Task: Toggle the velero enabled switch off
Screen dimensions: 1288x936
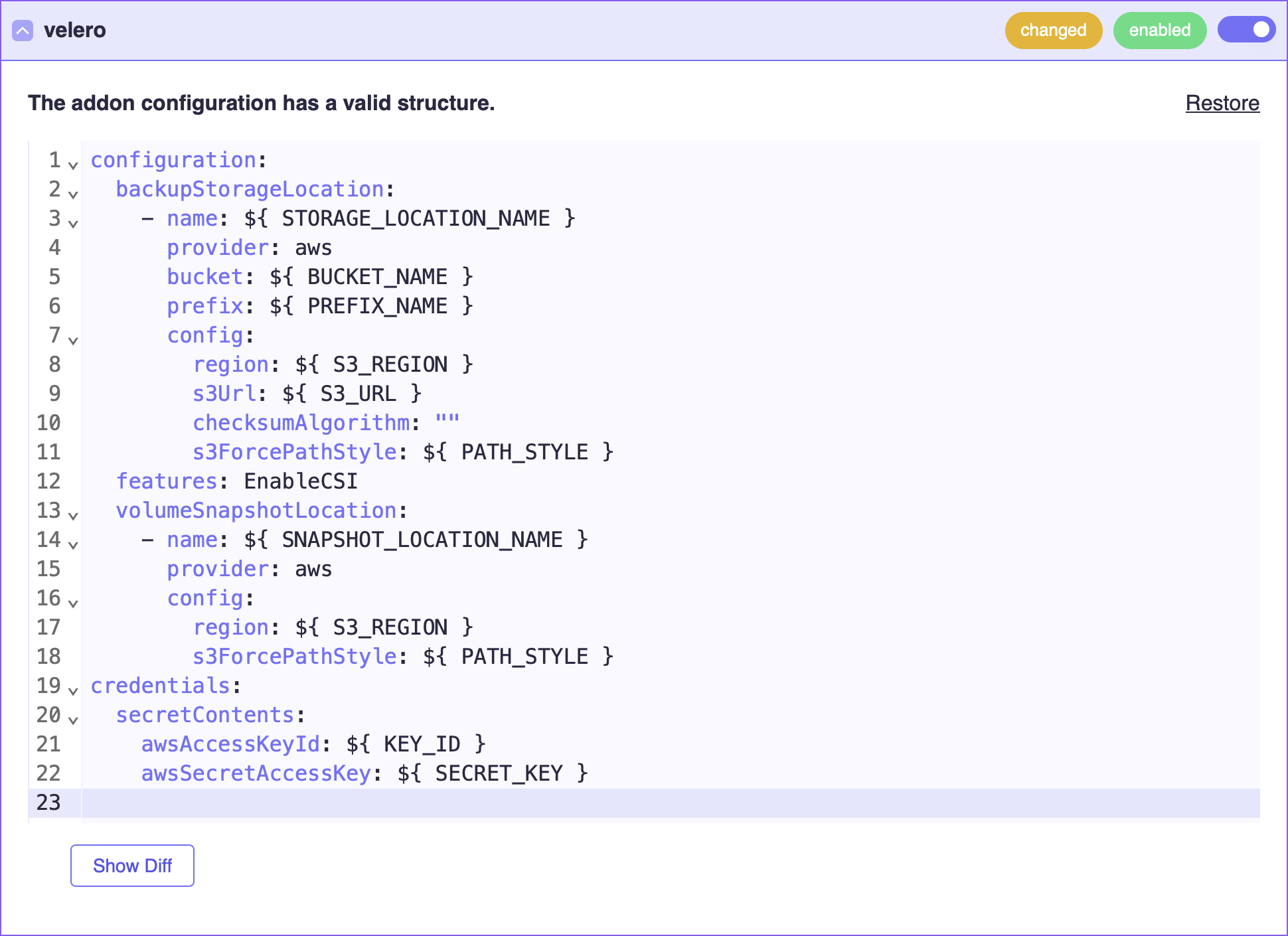Action: [x=1246, y=30]
